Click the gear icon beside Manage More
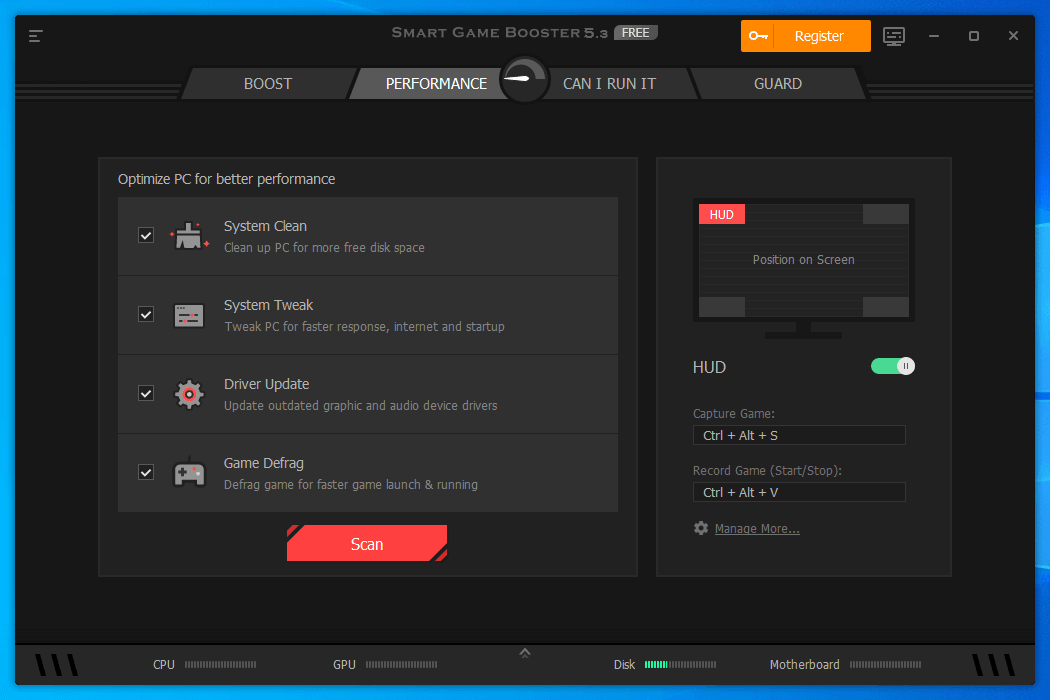1050x700 pixels. [x=701, y=528]
